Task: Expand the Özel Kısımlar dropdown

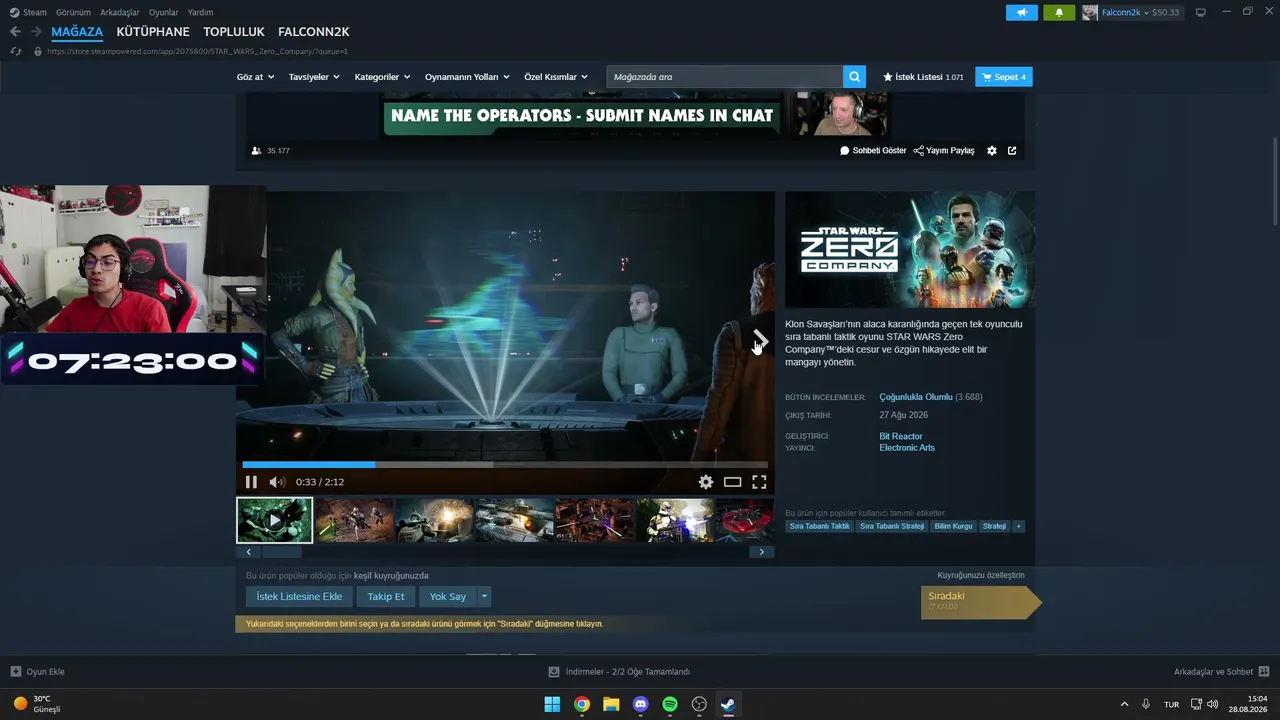Action: (556, 77)
